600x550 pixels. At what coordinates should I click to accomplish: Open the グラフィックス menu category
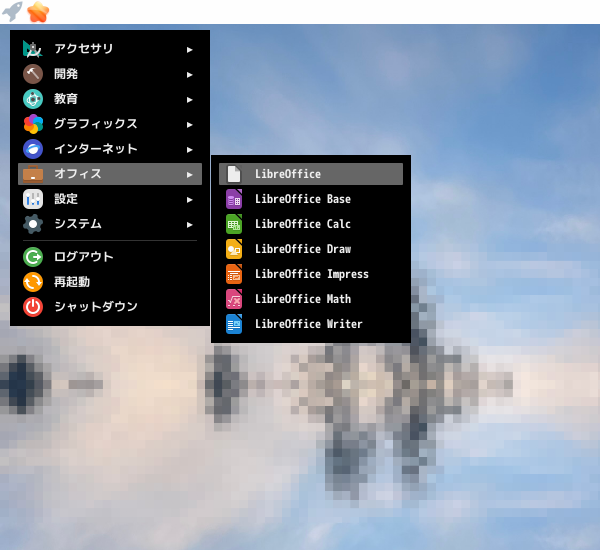(x=110, y=124)
